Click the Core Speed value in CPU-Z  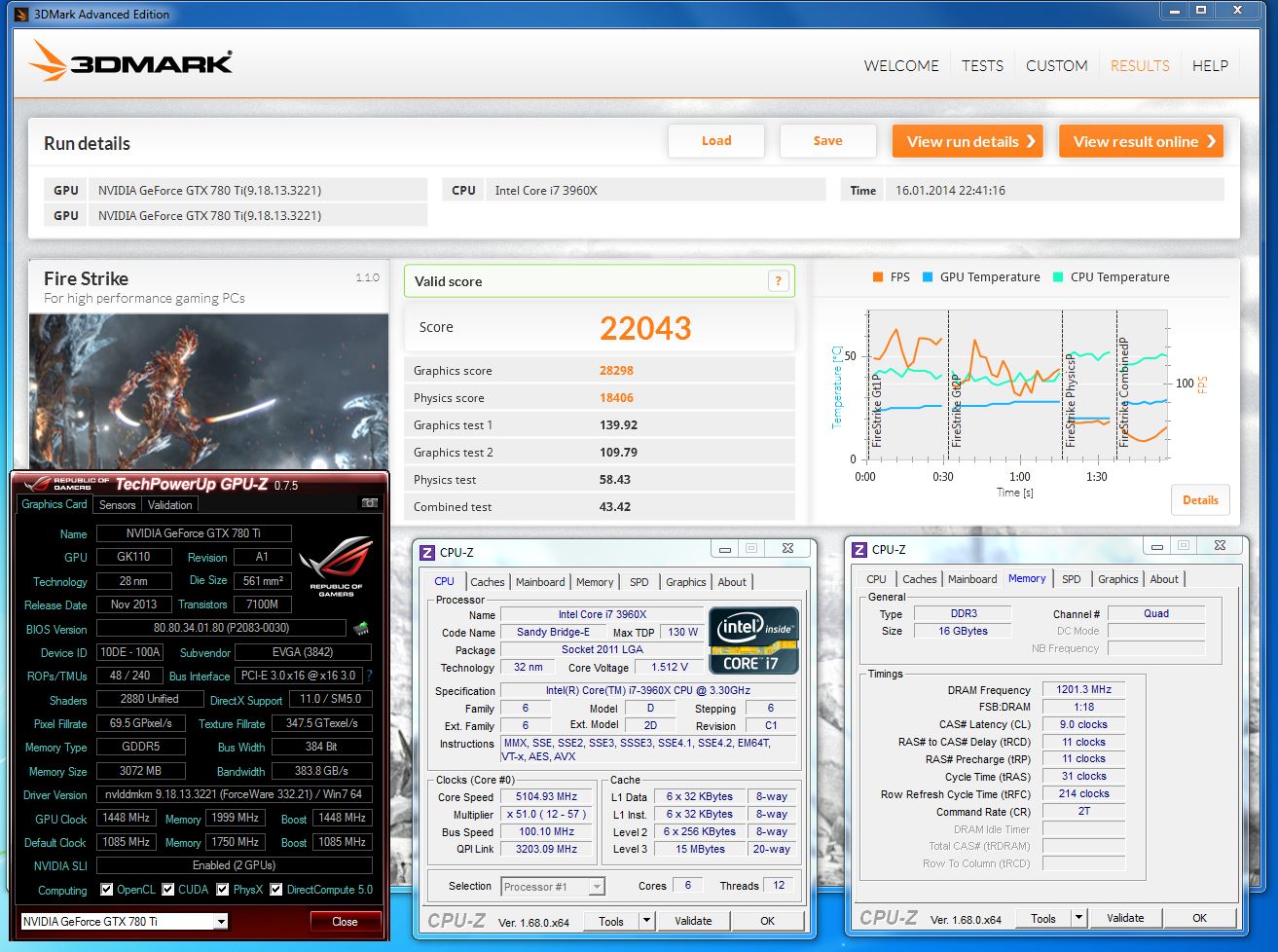pos(547,796)
